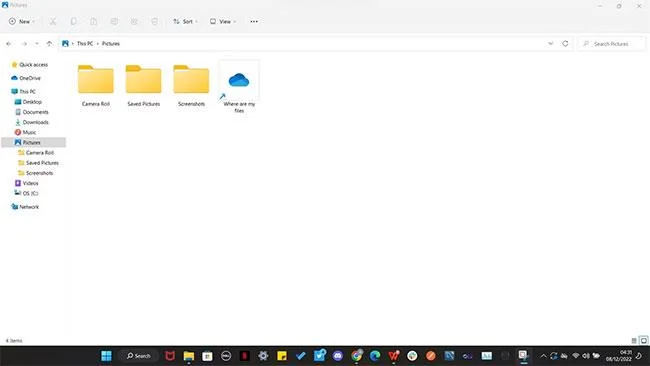Open Camera Roll in the sidebar tree
Image resolution: width=650 pixels, height=366 pixels.
click(x=36, y=153)
